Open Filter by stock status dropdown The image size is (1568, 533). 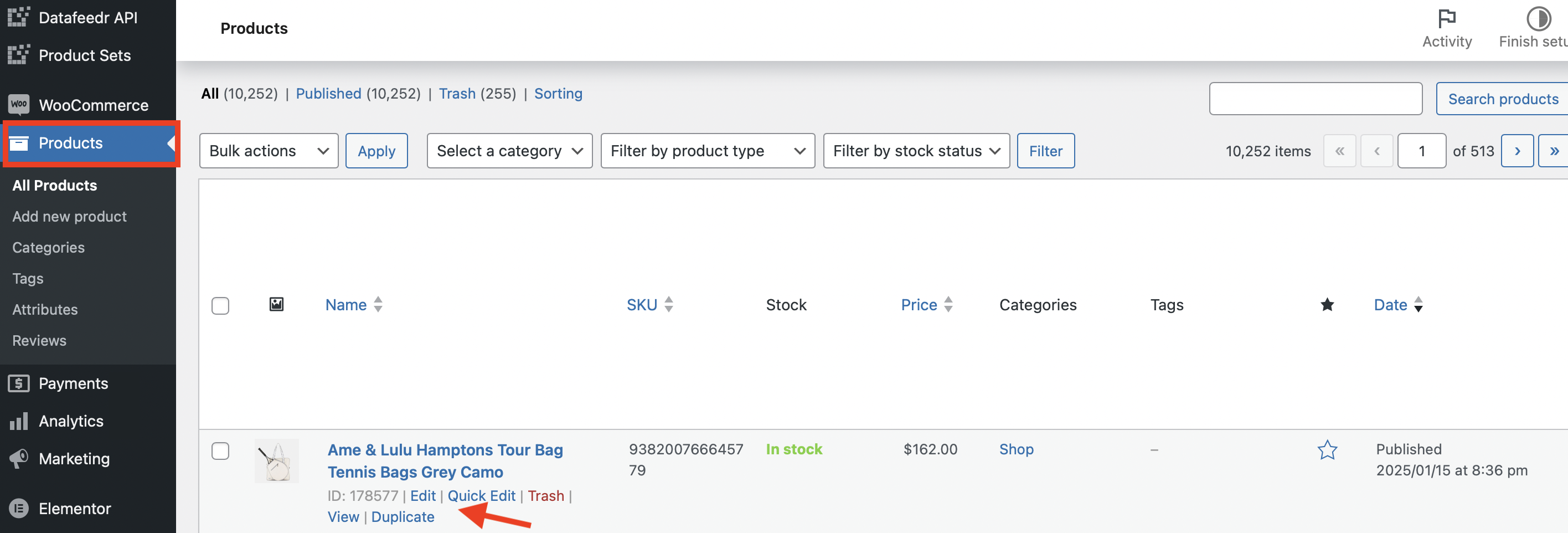point(916,151)
